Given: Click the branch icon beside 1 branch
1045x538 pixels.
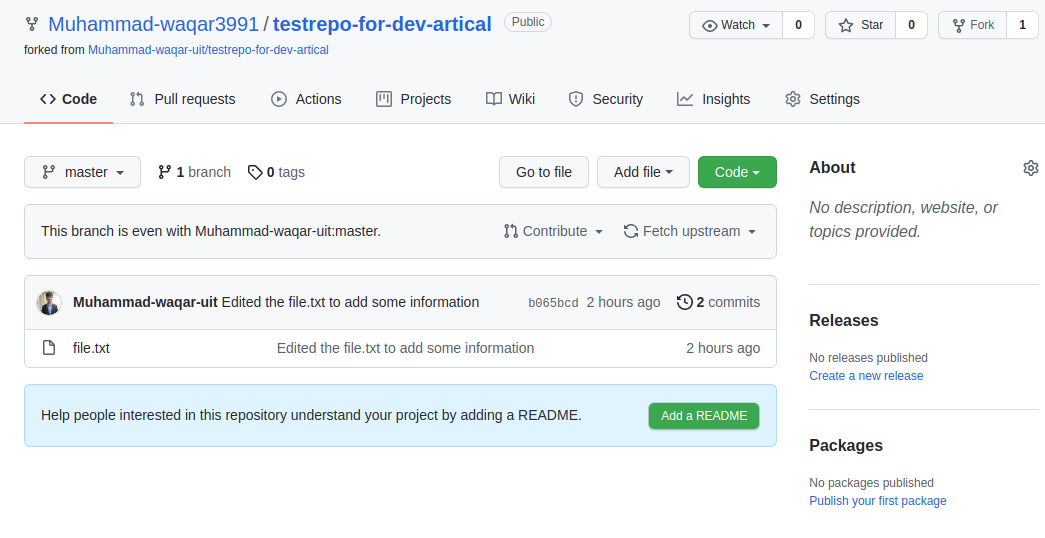Looking at the screenshot, I should (x=165, y=172).
